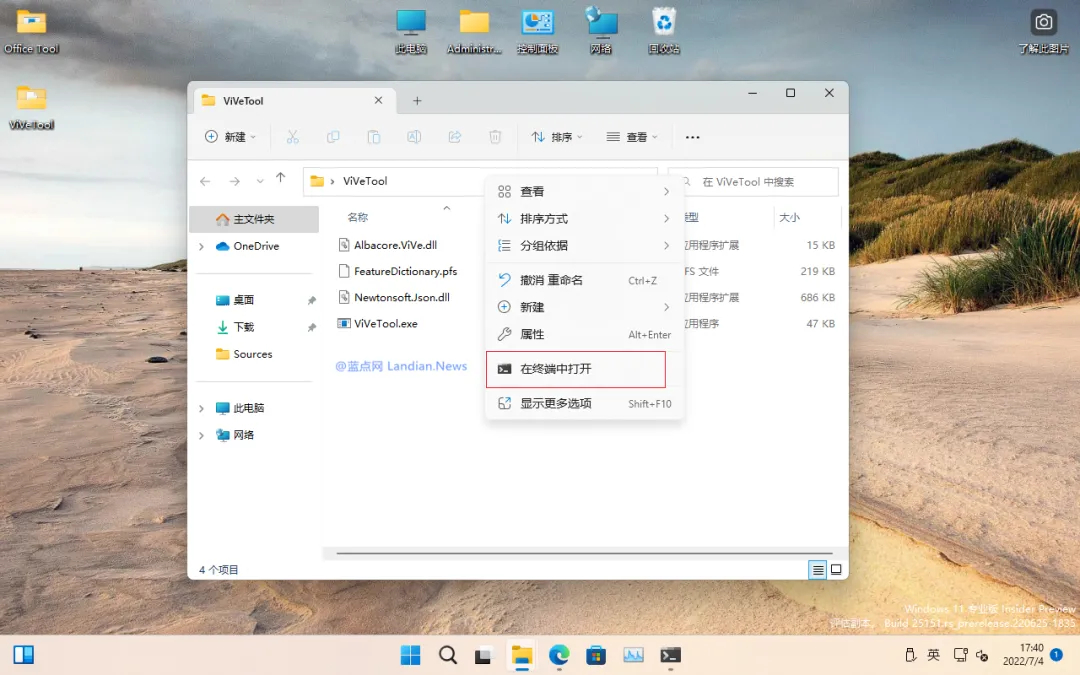Switch to thumbnail layout view at bottom right

[x=835, y=569]
